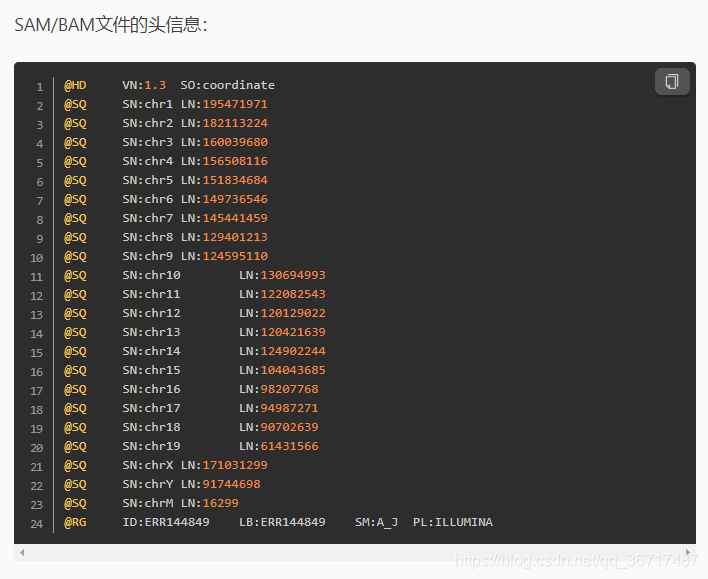708x579 pixels.
Task: Click the length value 171031299
Action: [235, 465]
